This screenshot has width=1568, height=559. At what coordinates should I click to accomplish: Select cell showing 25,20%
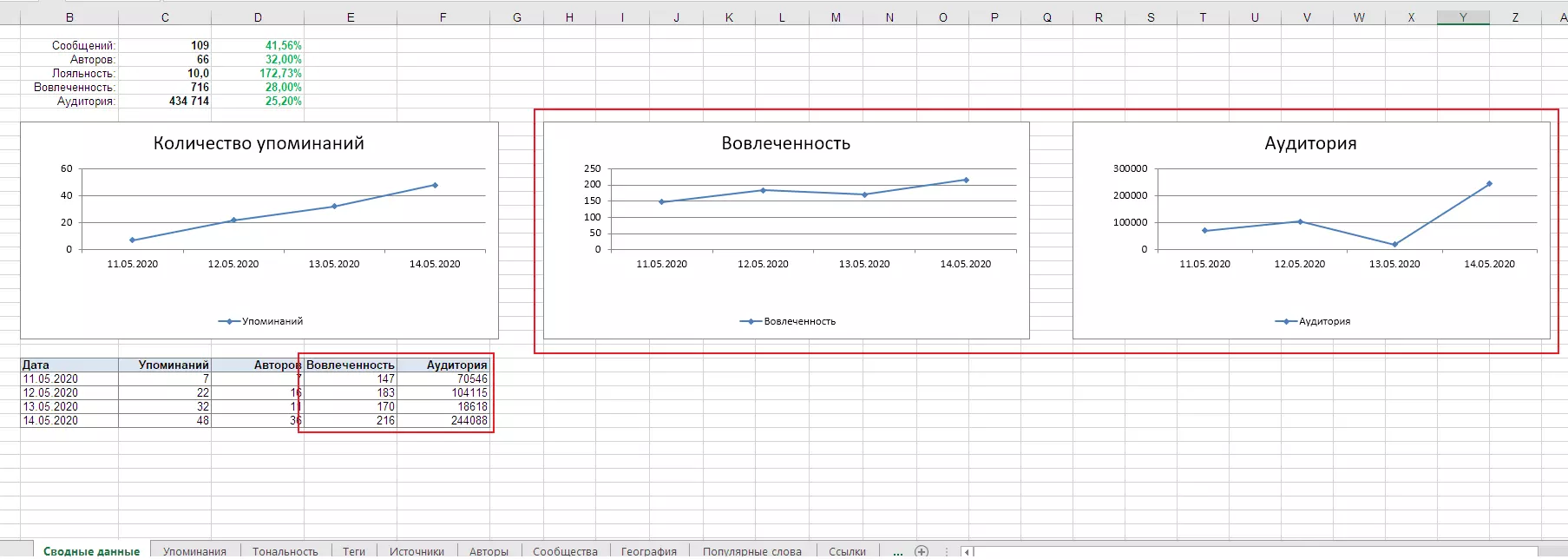[258, 101]
